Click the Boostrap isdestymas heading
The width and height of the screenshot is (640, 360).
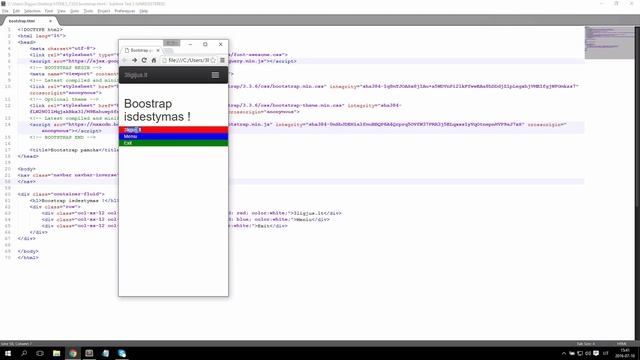[157, 110]
